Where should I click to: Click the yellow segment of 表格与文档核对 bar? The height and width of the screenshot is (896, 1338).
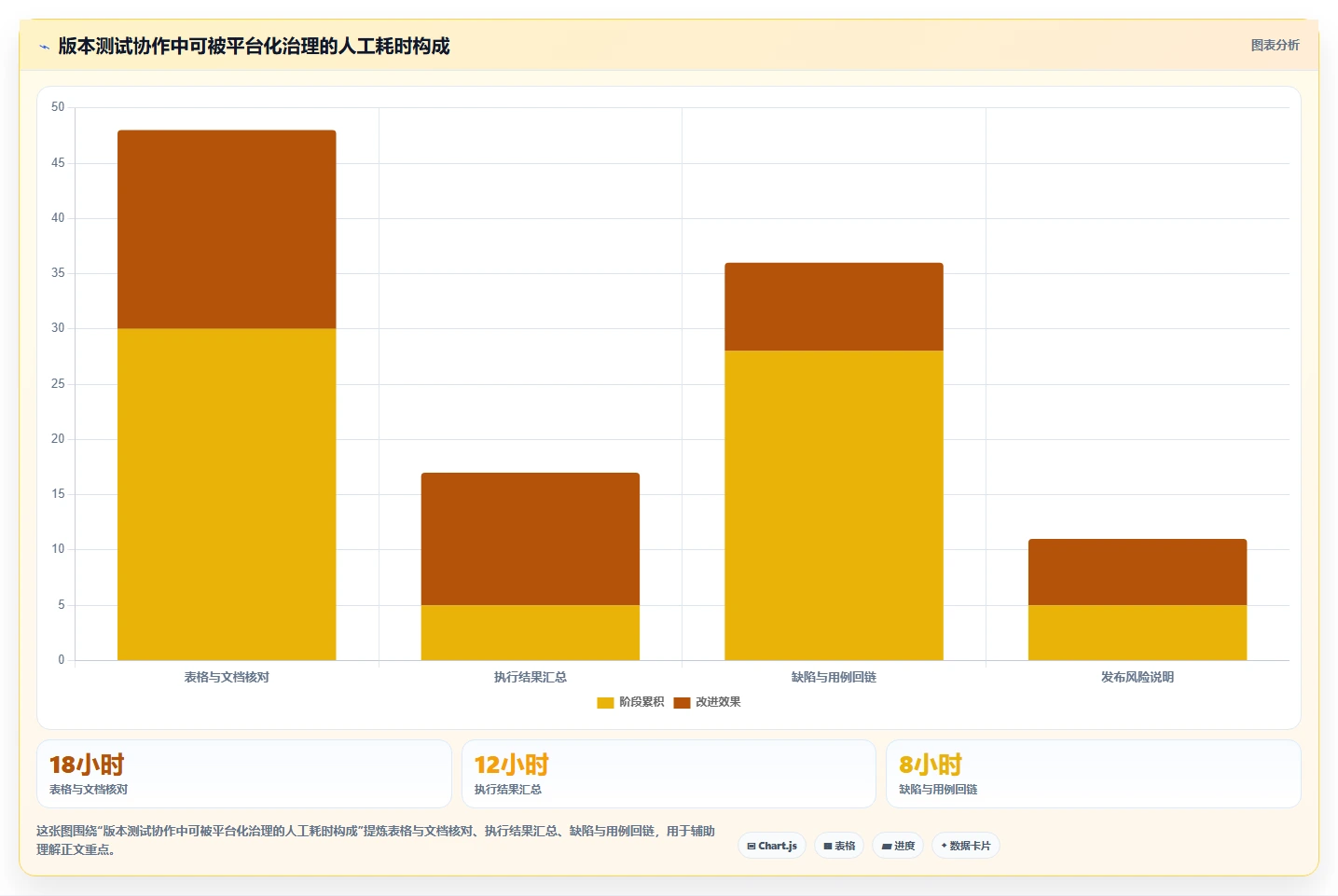[x=227, y=494]
